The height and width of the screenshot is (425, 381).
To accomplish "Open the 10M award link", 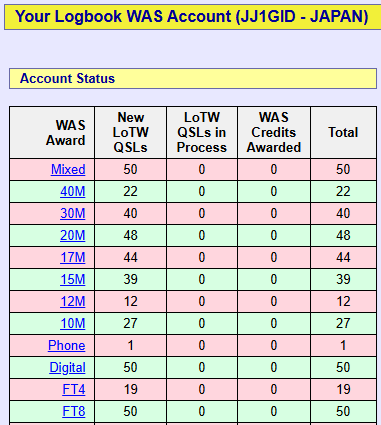I will click(73, 323).
